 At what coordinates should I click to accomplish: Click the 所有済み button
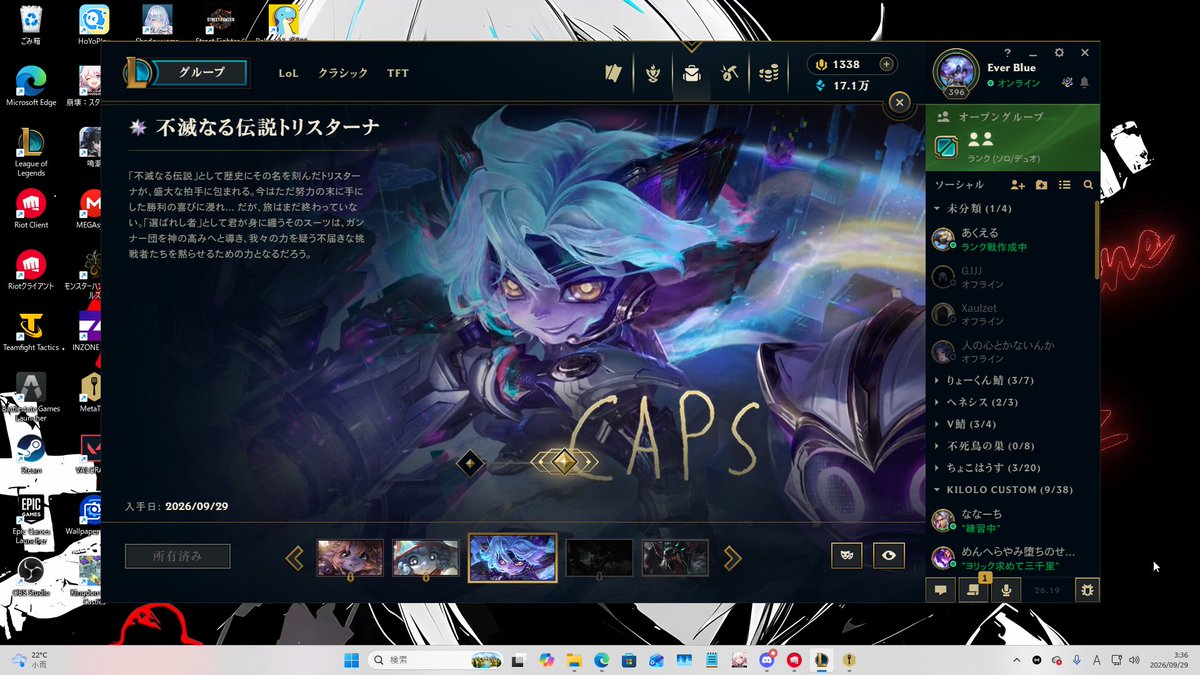click(x=178, y=556)
